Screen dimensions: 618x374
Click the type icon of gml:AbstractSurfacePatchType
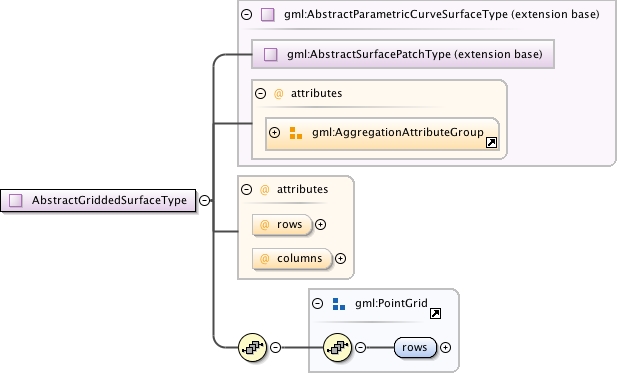point(270,54)
